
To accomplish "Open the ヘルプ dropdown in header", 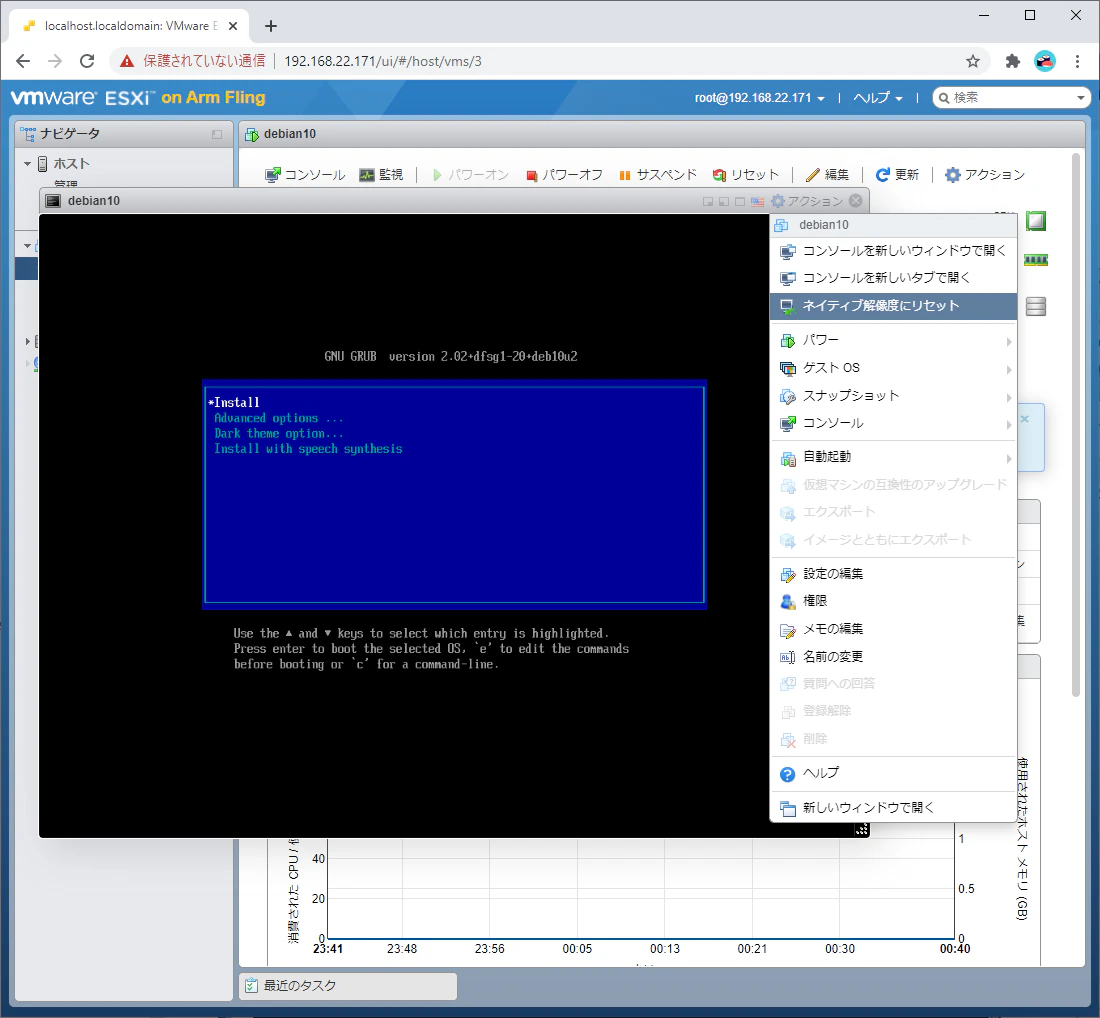I will (878, 98).
